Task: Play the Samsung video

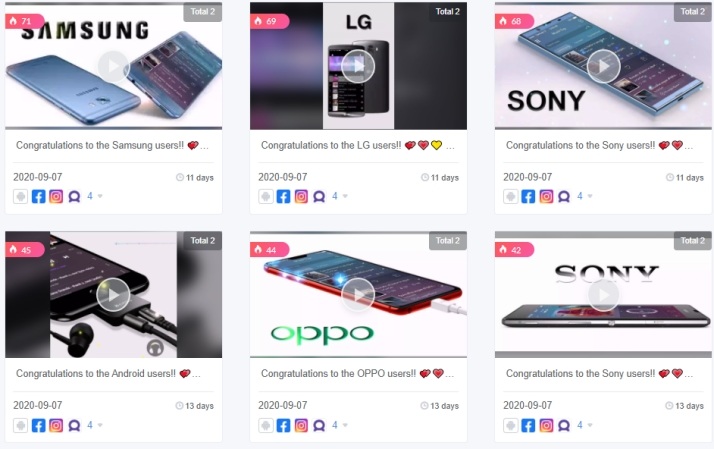Action: coord(113,66)
